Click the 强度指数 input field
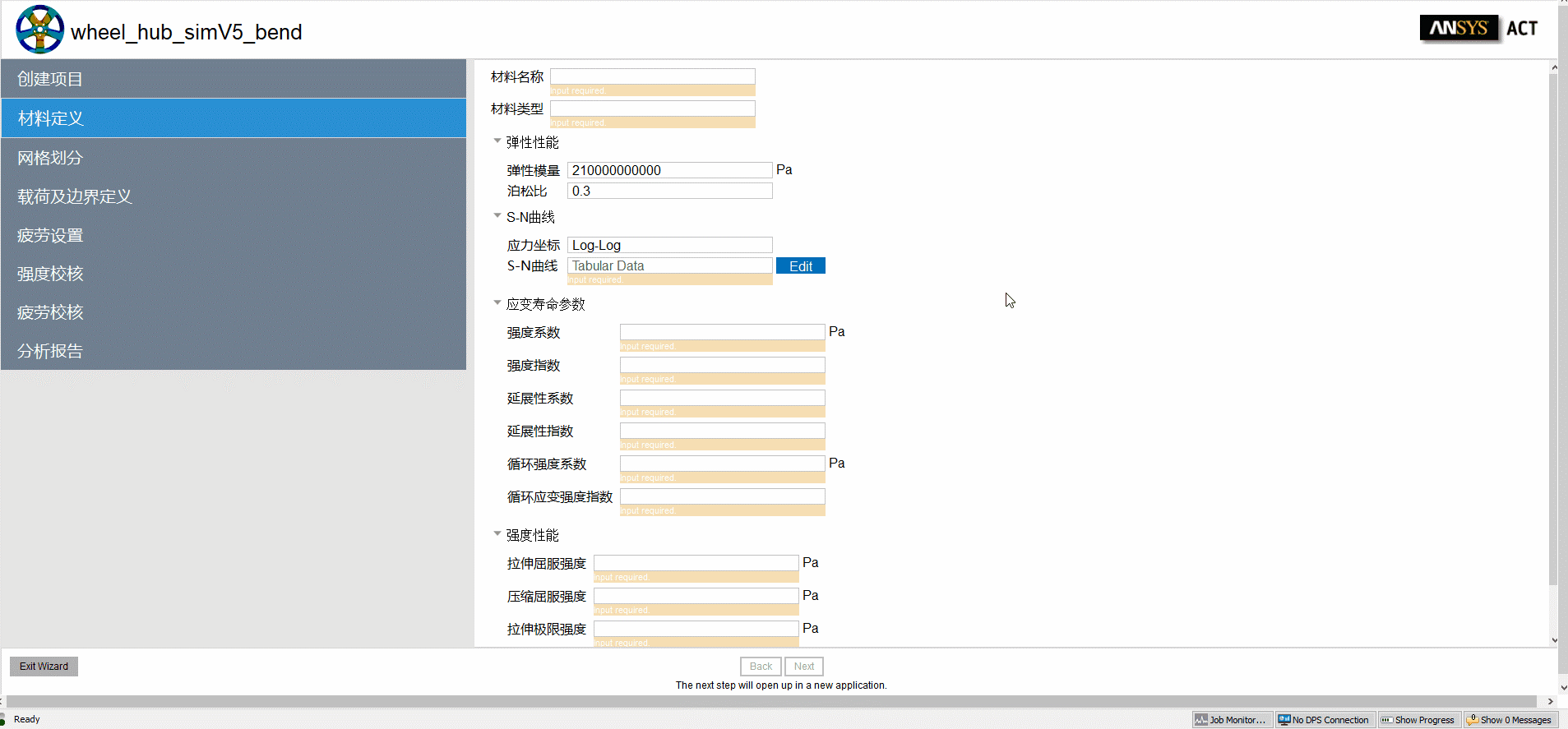 pos(722,365)
